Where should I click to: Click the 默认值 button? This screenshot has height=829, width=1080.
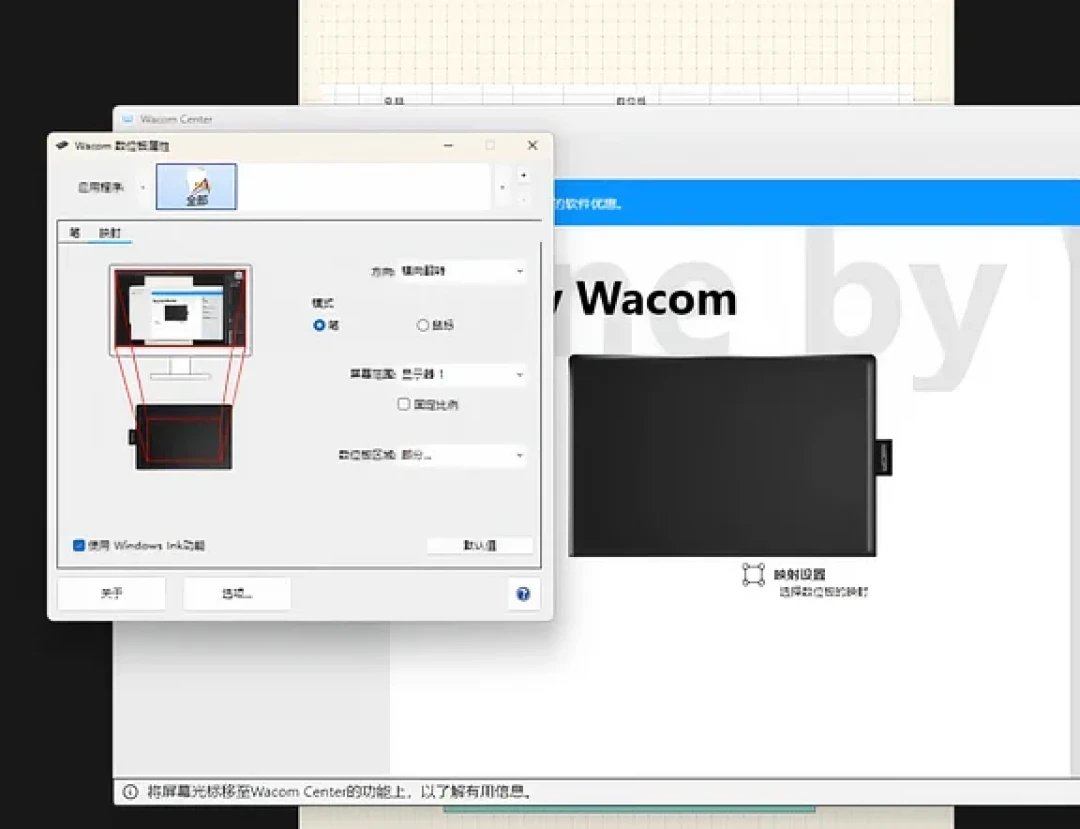pyautogui.click(x=480, y=545)
